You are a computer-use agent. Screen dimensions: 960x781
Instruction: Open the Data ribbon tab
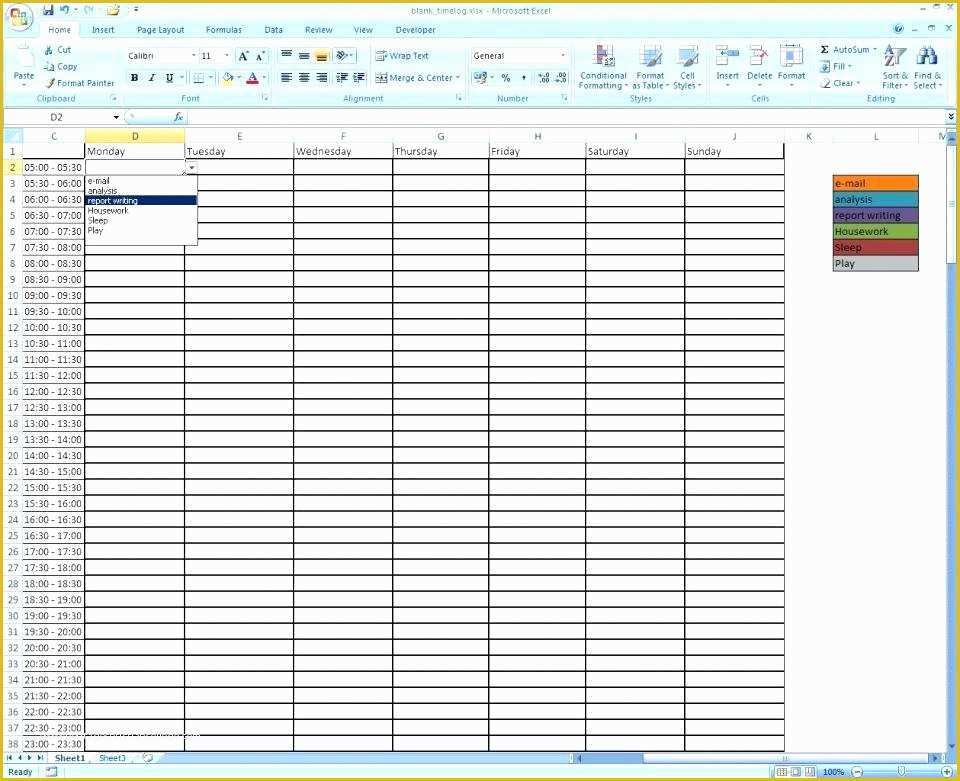click(273, 29)
